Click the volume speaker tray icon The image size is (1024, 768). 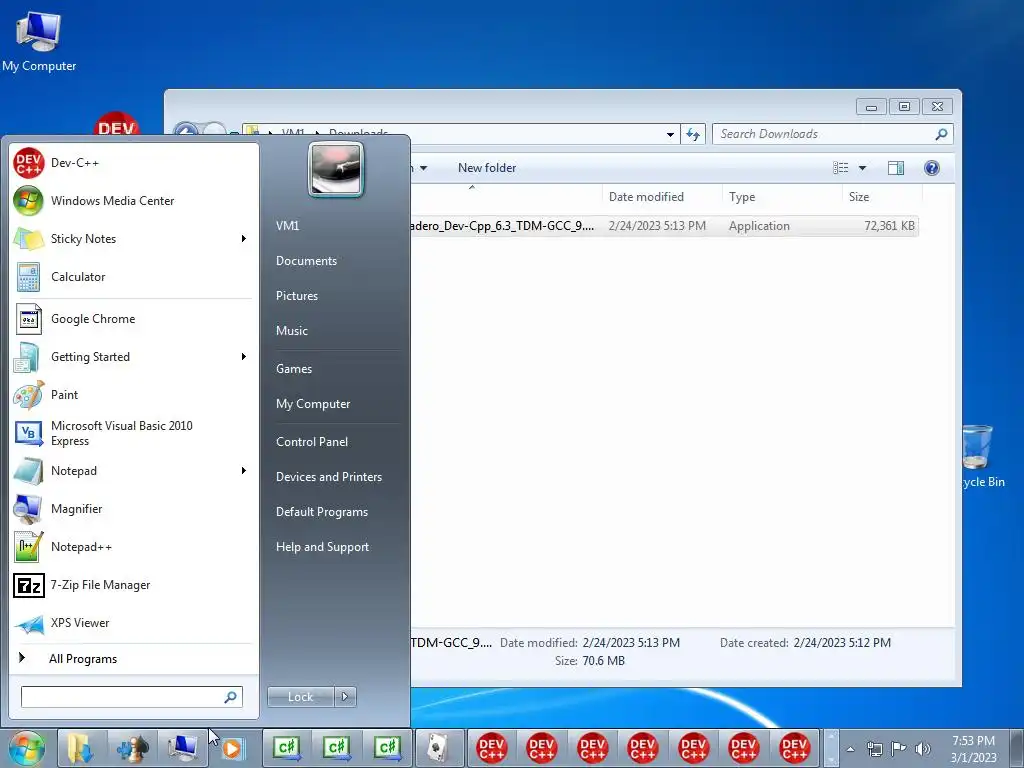922,749
